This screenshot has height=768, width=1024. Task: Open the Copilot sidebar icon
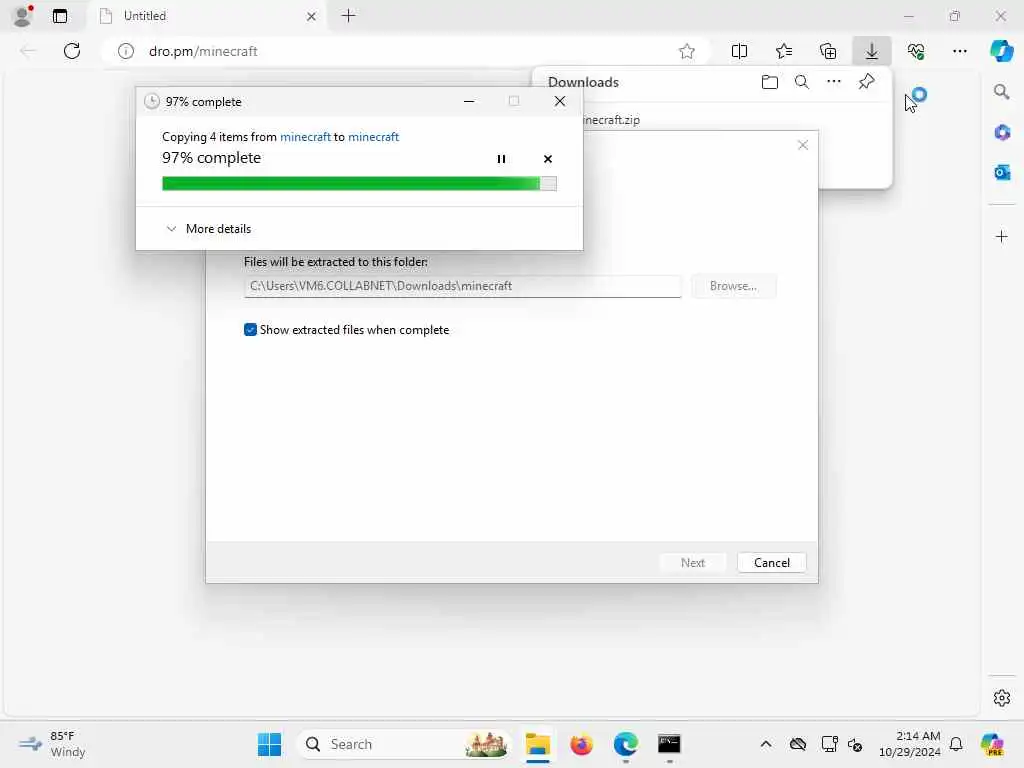coord(1002,51)
